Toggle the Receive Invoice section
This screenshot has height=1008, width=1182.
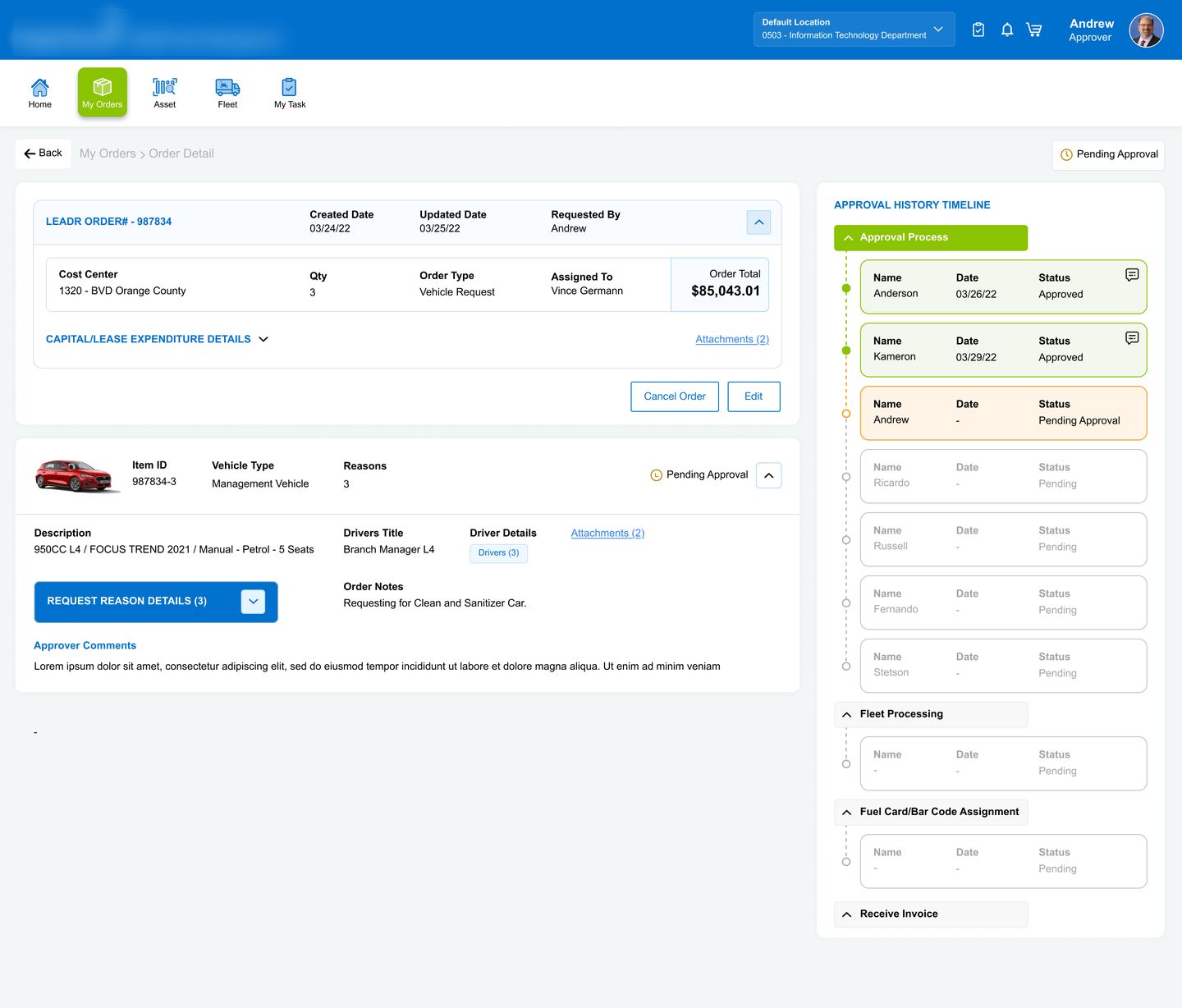931,914
